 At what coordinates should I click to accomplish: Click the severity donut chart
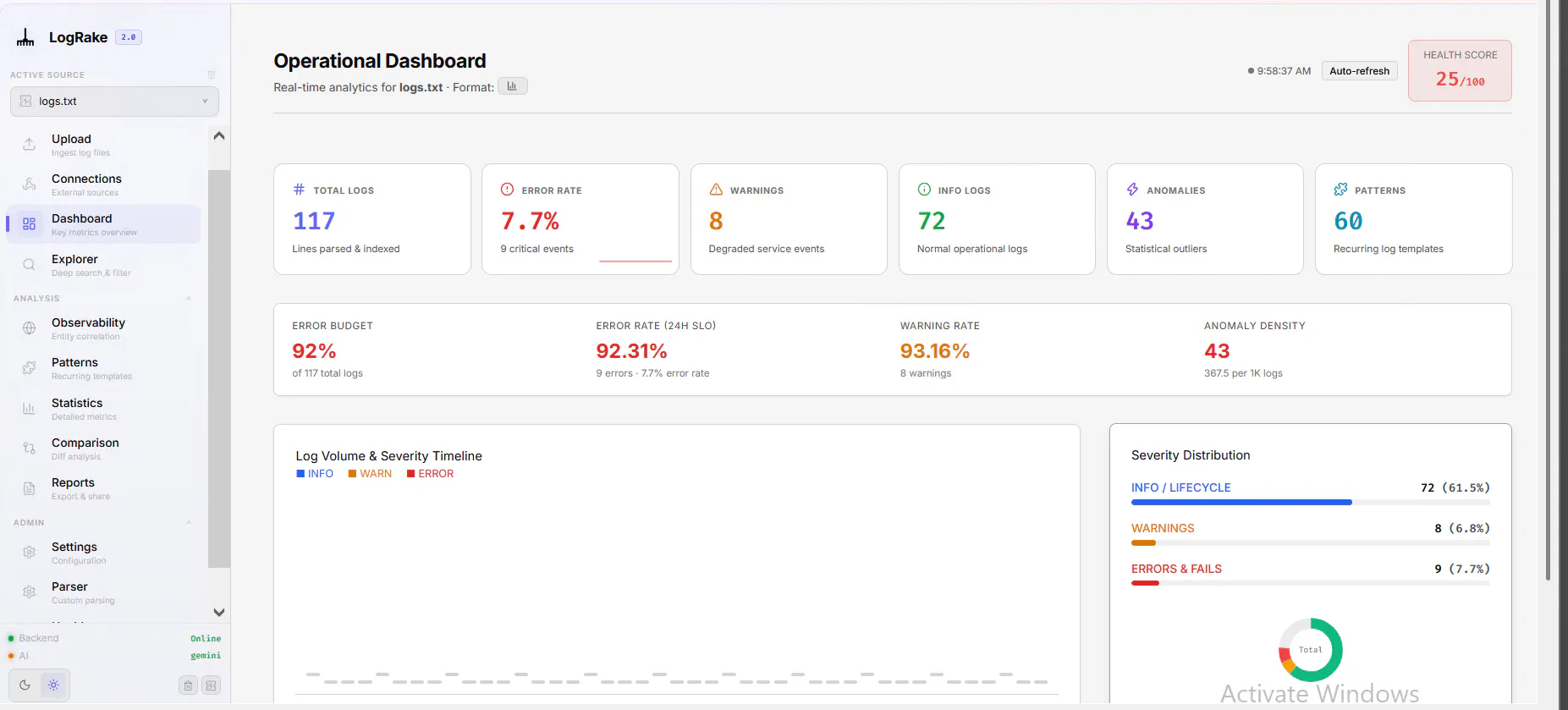click(x=1310, y=650)
